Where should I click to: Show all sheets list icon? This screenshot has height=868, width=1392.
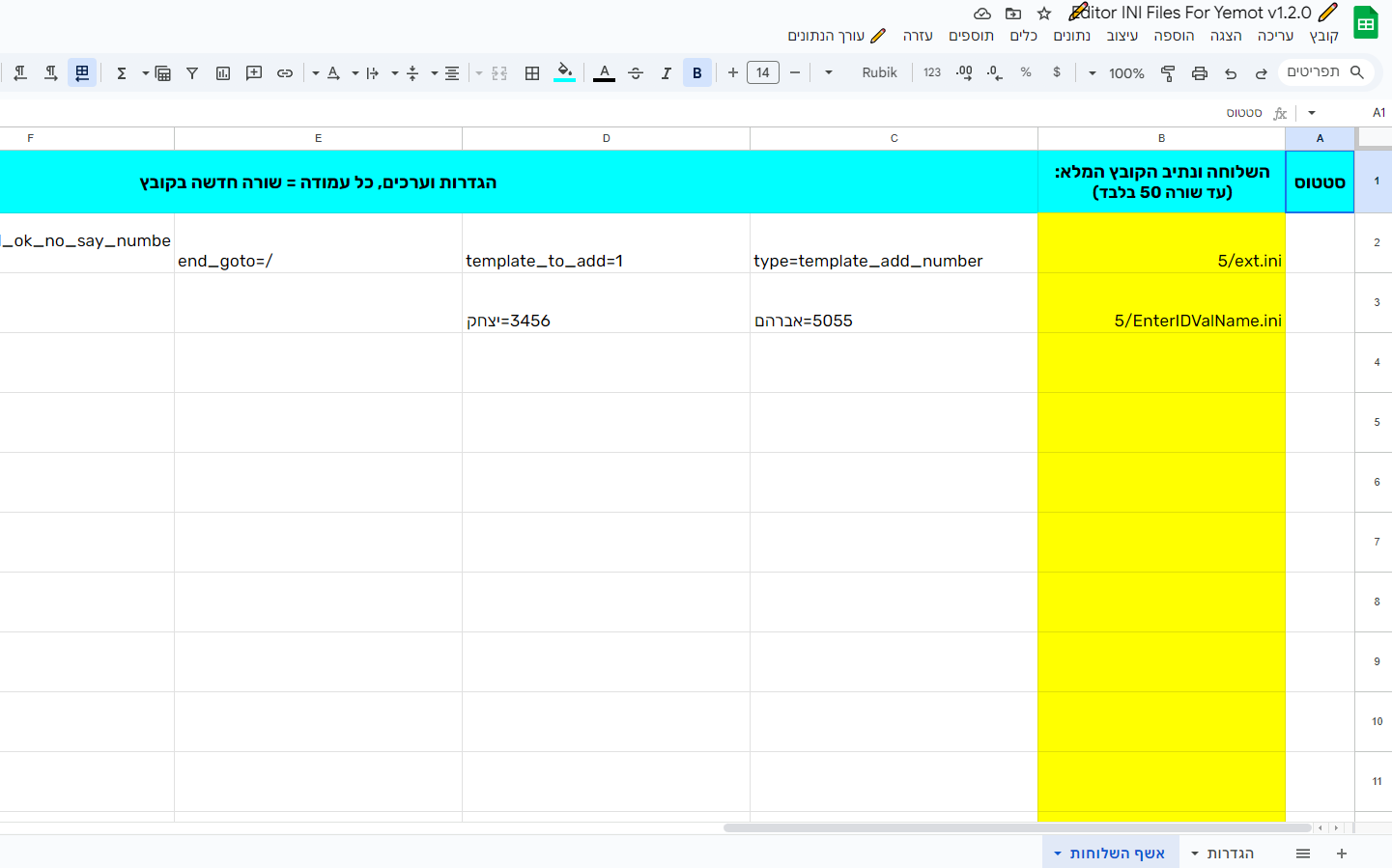[1303, 854]
